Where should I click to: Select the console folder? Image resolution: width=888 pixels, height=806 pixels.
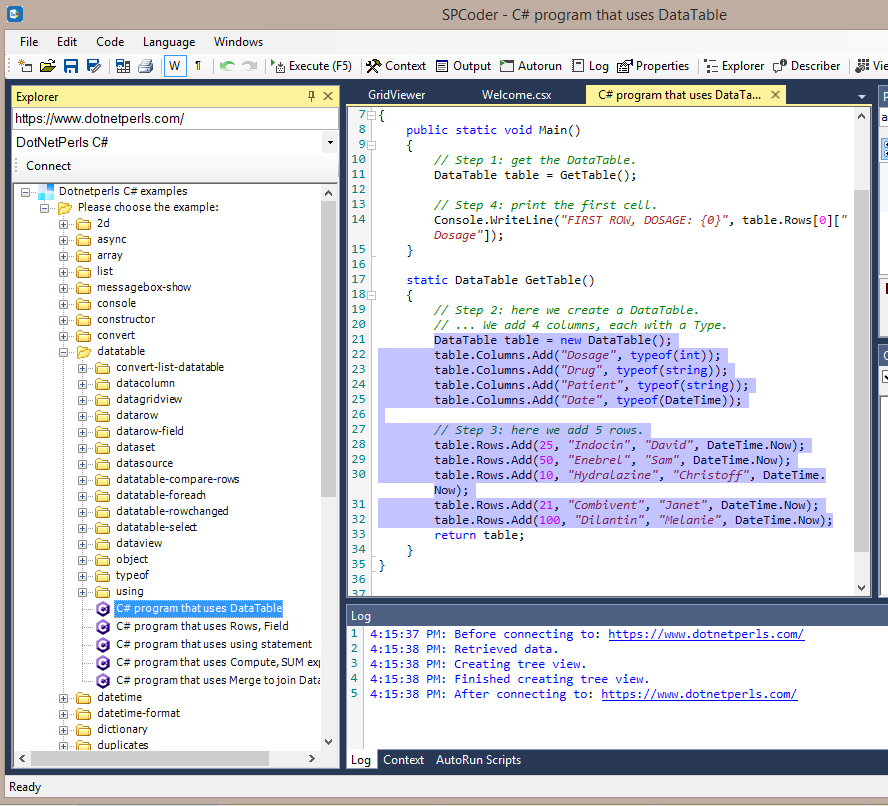point(116,304)
